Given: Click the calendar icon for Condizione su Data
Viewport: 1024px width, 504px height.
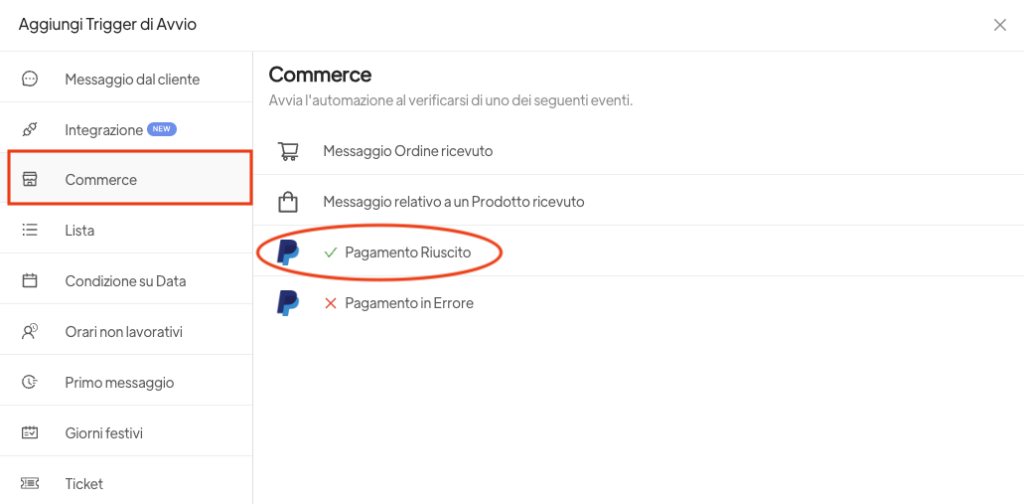Looking at the screenshot, I should (x=30, y=281).
